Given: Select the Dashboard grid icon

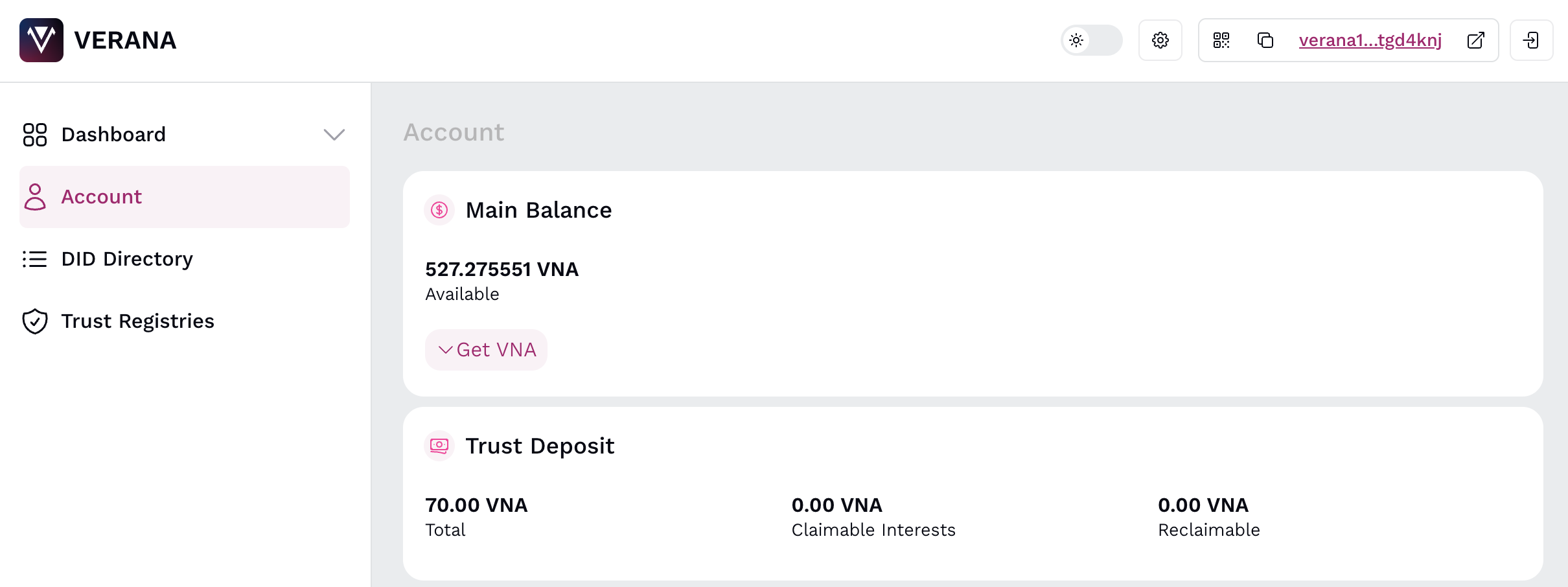Looking at the screenshot, I should tap(34, 134).
